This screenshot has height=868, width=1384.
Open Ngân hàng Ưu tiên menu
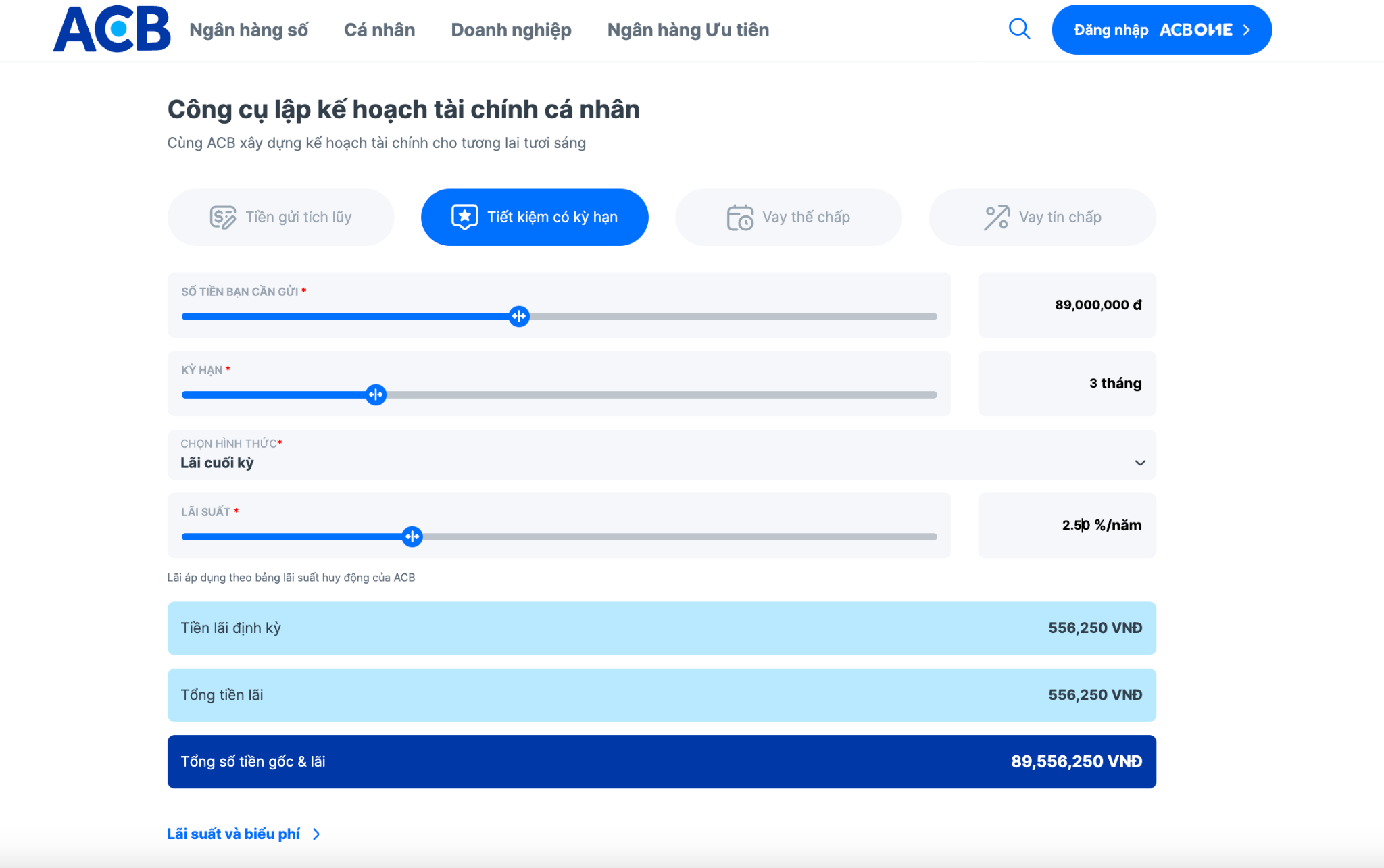(688, 30)
